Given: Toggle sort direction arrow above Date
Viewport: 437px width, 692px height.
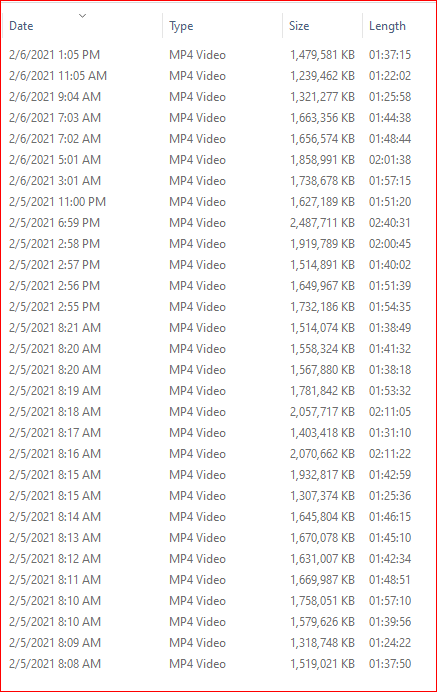Looking at the screenshot, I should click(82, 16).
